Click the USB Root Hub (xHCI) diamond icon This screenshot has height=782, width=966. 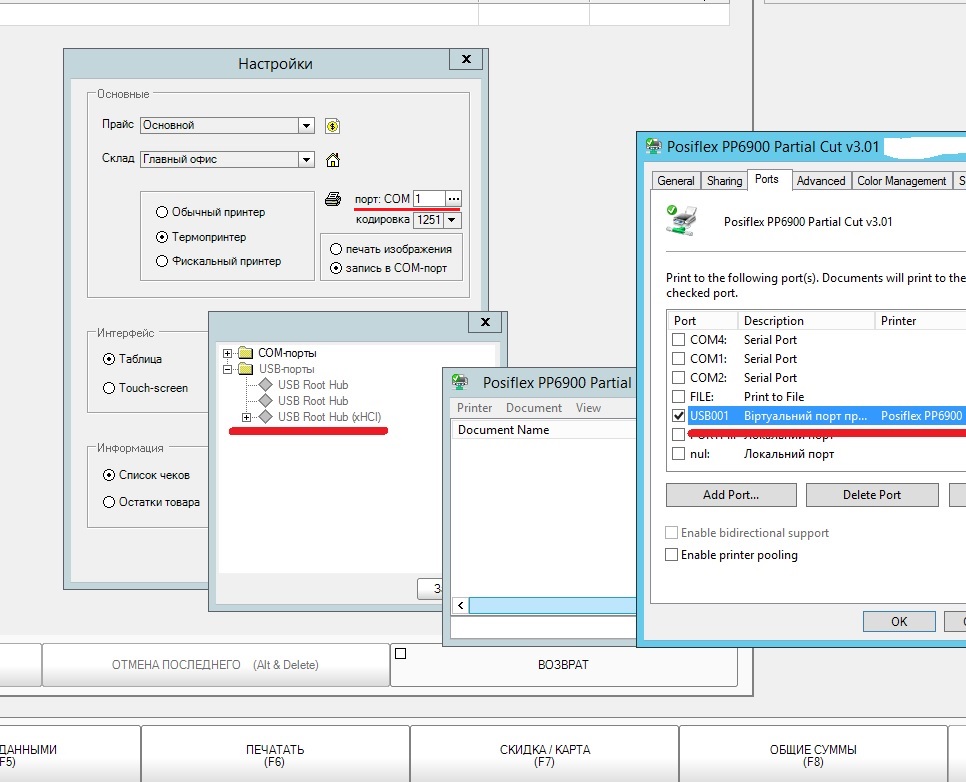(266, 417)
